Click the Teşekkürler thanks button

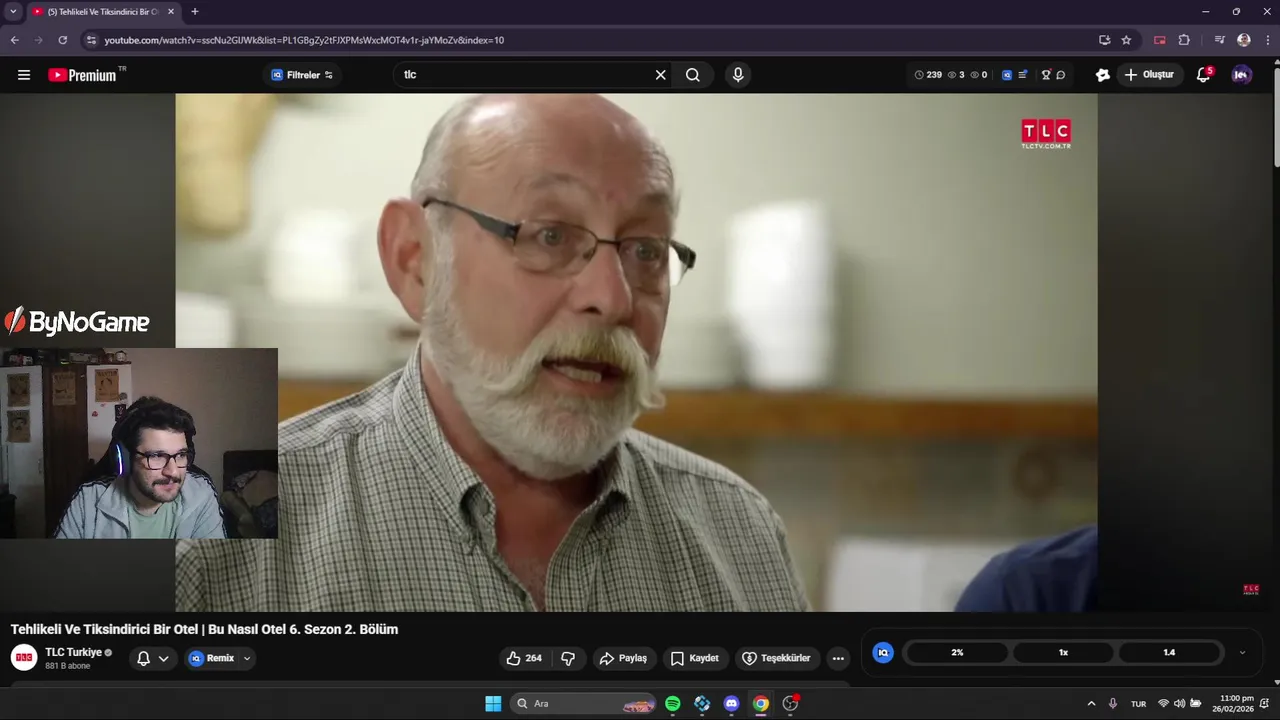(777, 658)
